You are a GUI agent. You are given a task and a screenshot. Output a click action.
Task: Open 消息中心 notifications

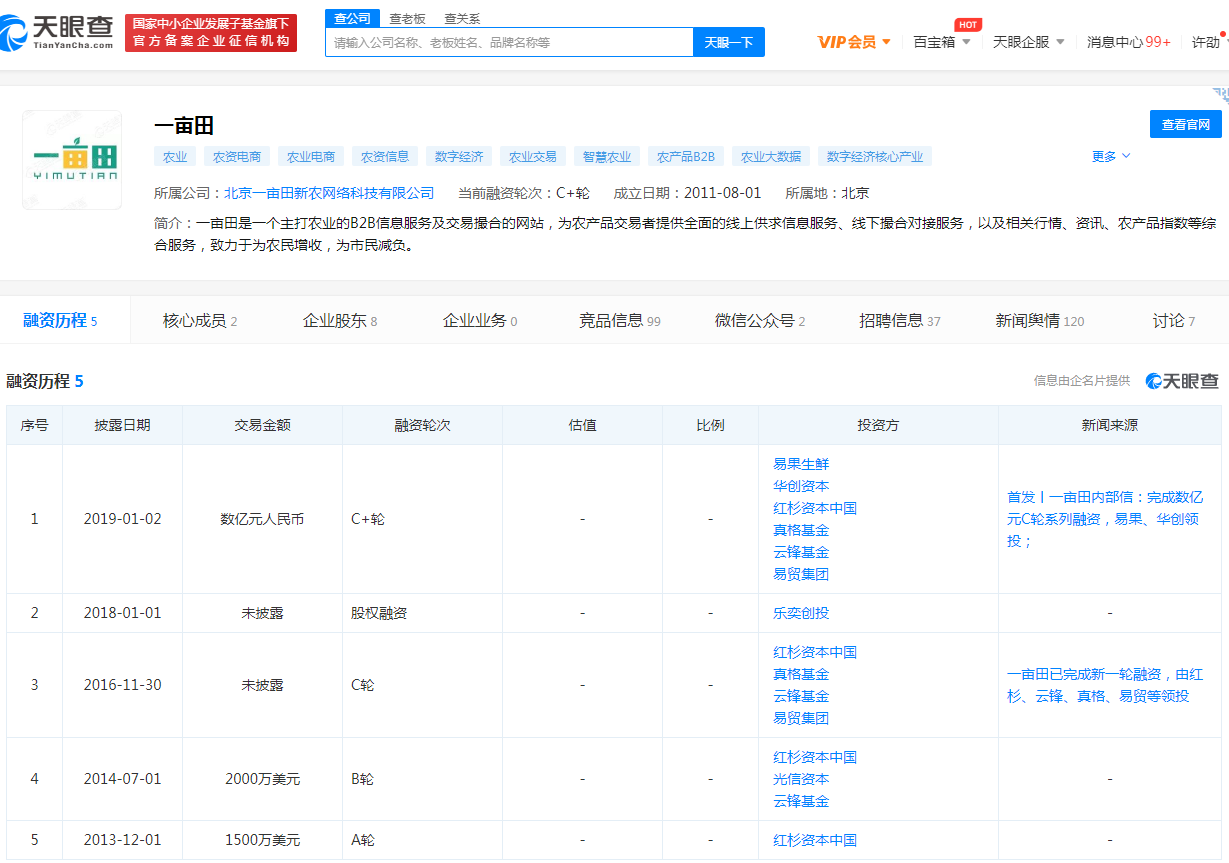click(x=1128, y=42)
